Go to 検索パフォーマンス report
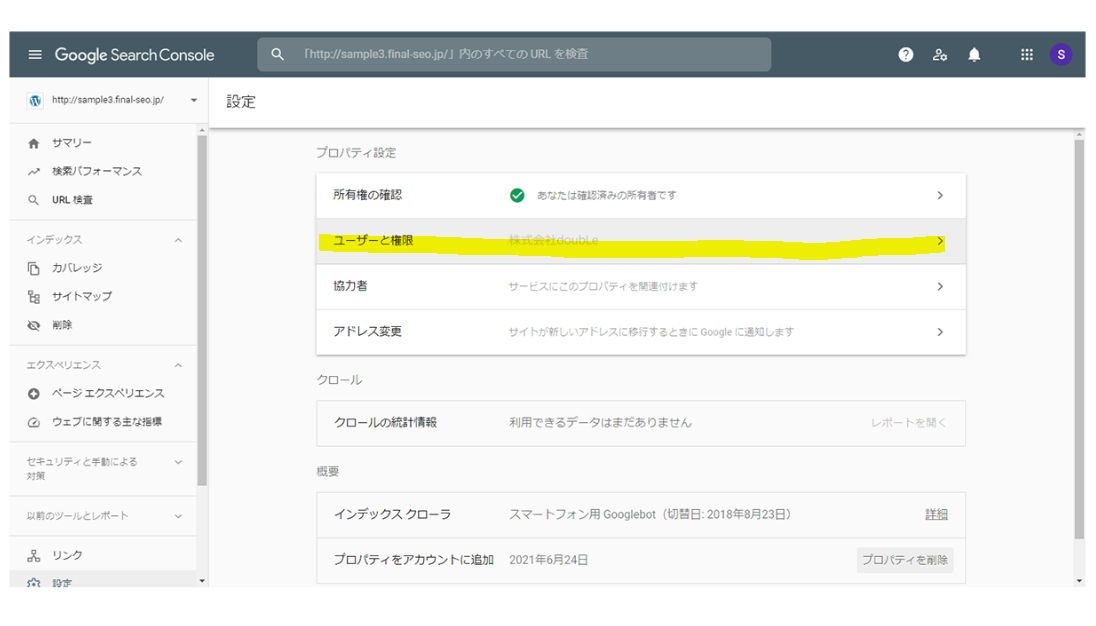This screenshot has width=1096, height=626. click(96, 172)
